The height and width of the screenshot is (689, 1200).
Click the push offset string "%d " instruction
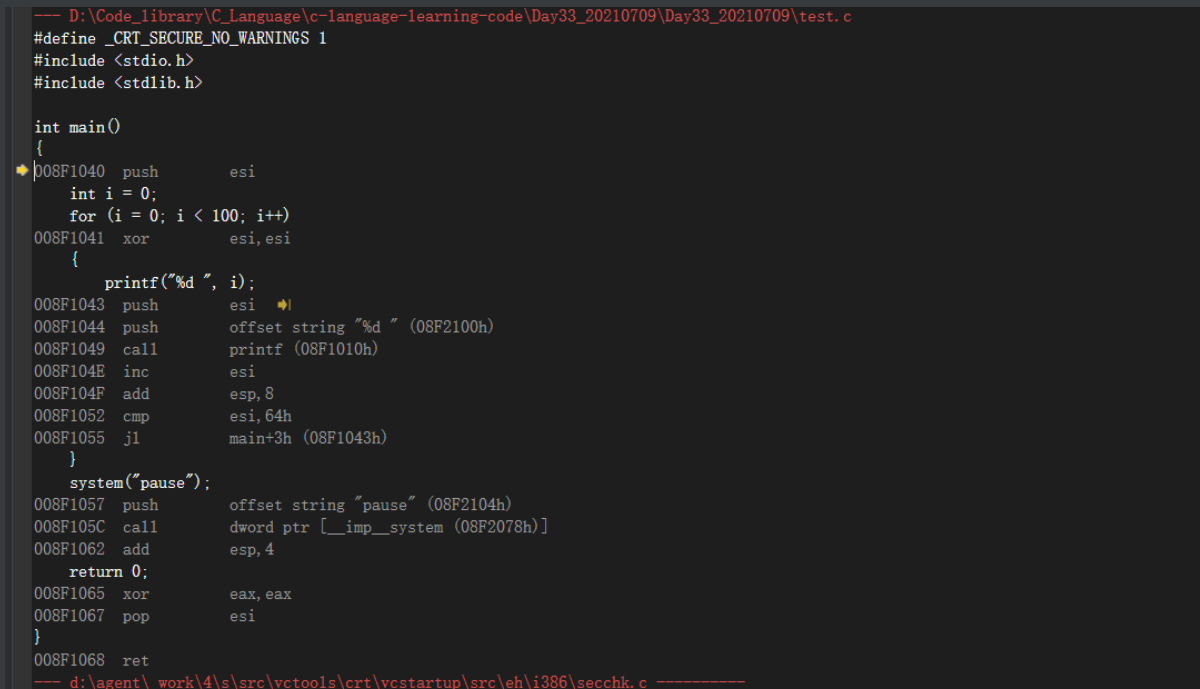pos(264,327)
